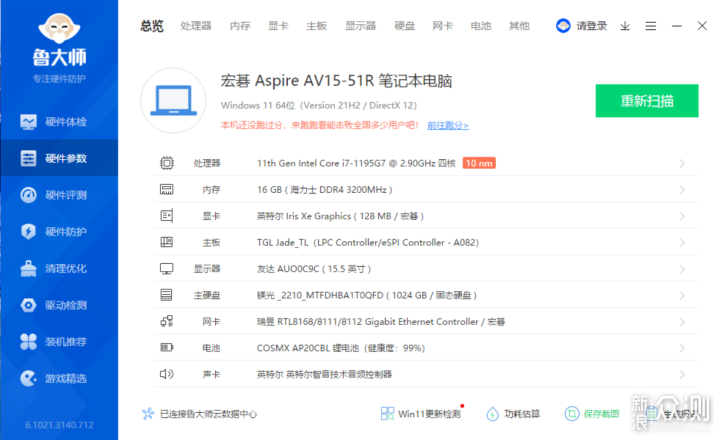This screenshot has height=440, width=720.
Task: Click the COSMX AP20CBL battery text
Action: pos(341,348)
